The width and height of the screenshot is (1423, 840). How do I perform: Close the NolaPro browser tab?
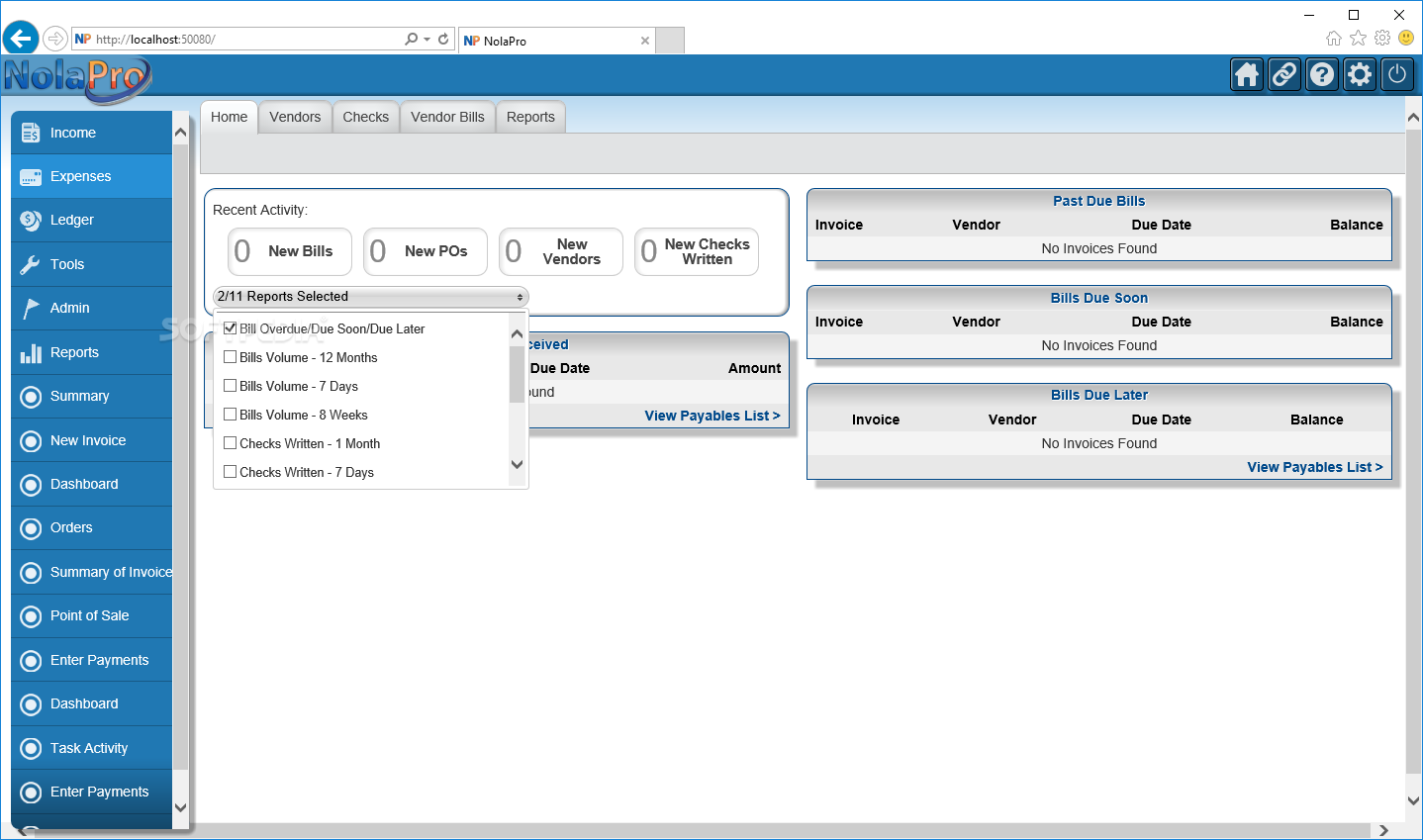coord(645,41)
